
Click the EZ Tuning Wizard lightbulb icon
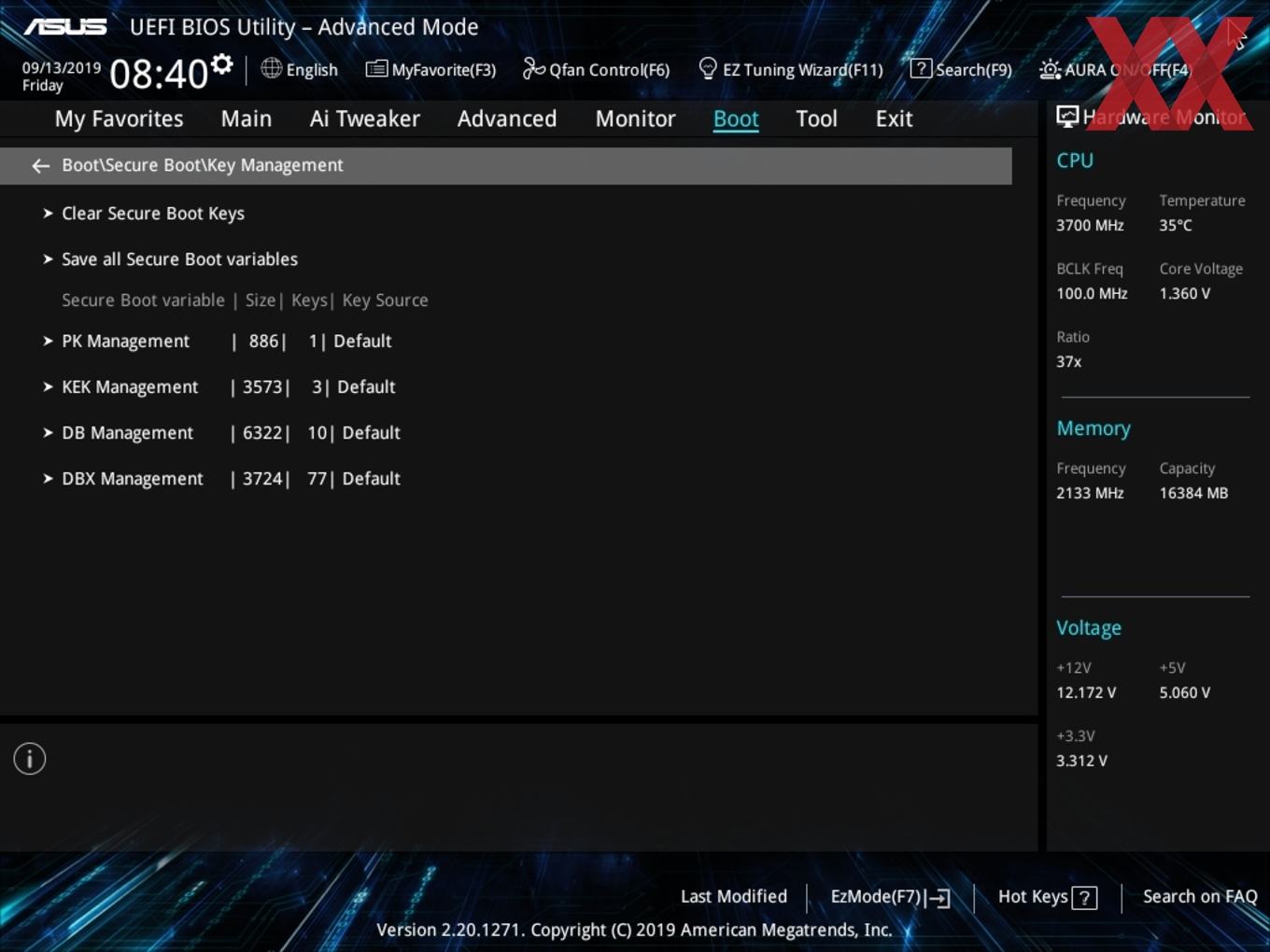[x=708, y=68]
